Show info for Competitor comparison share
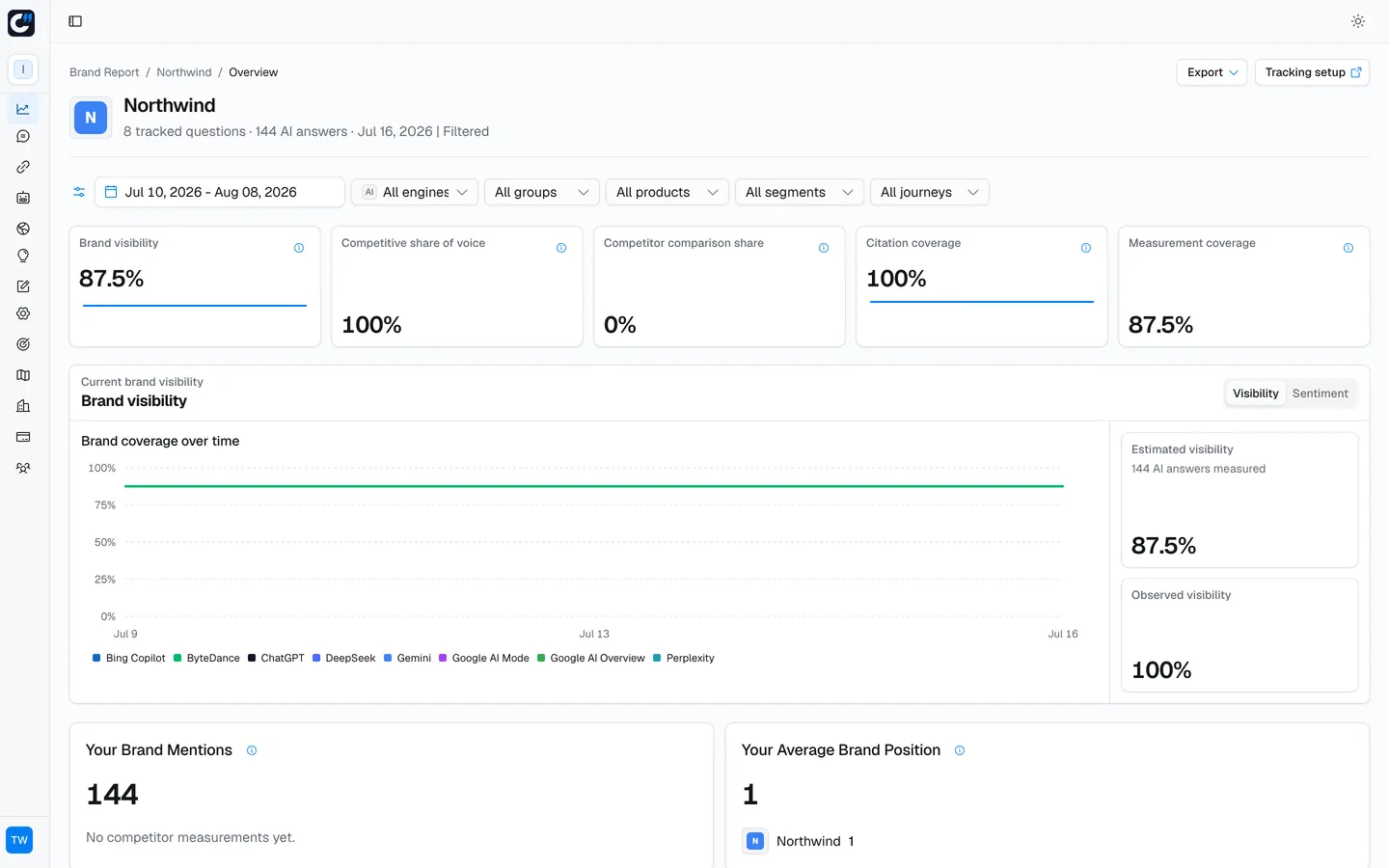The height and width of the screenshot is (868, 1389). [x=824, y=248]
